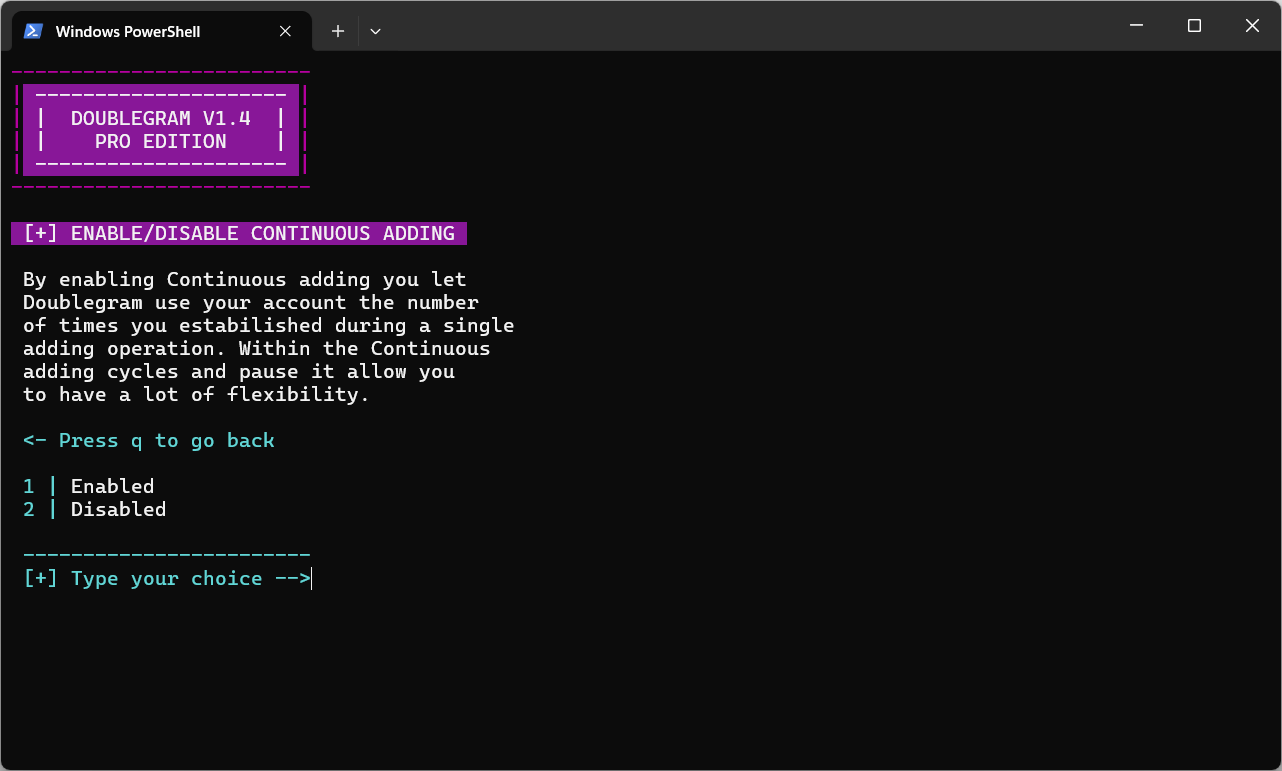The height and width of the screenshot is (771, 1282).
Task: Click the empty title bar area
Action: (x=750, y=26)
